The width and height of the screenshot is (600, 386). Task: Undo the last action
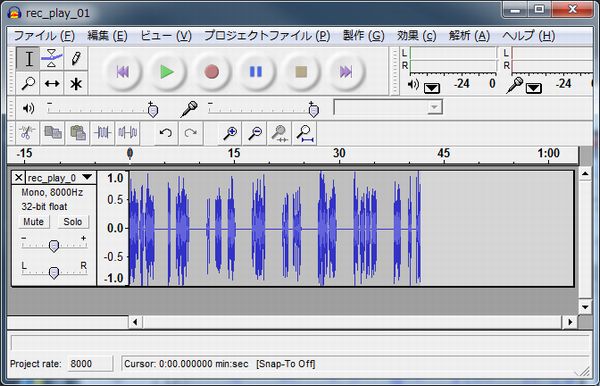(166, 133)
